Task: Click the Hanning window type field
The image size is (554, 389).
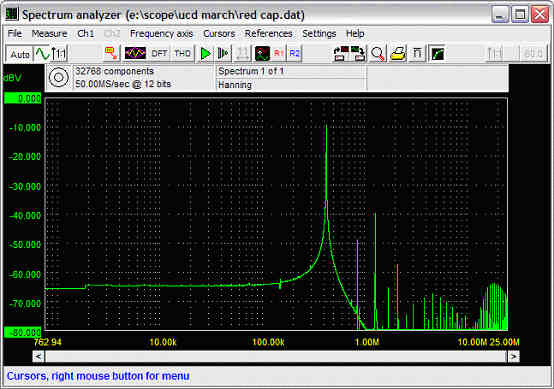Action: tap(291, 85)
